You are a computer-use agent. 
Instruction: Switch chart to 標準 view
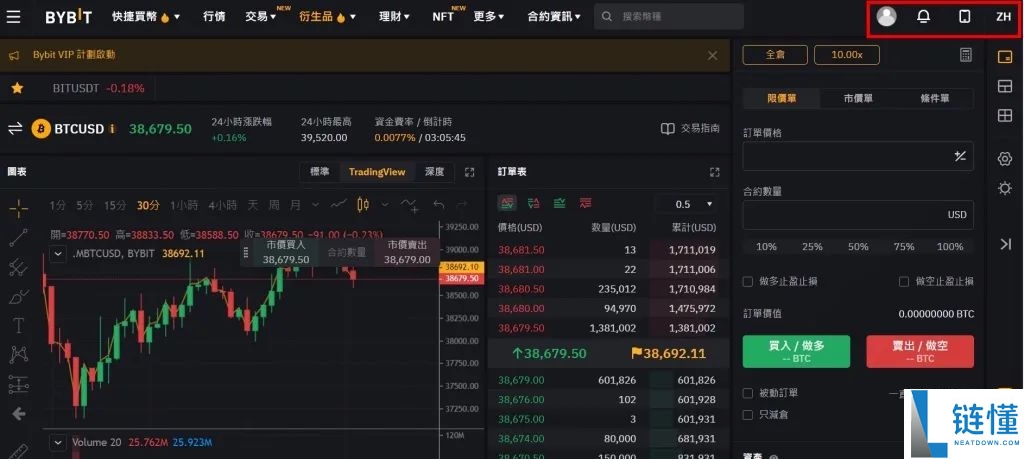tap(320, 172)
